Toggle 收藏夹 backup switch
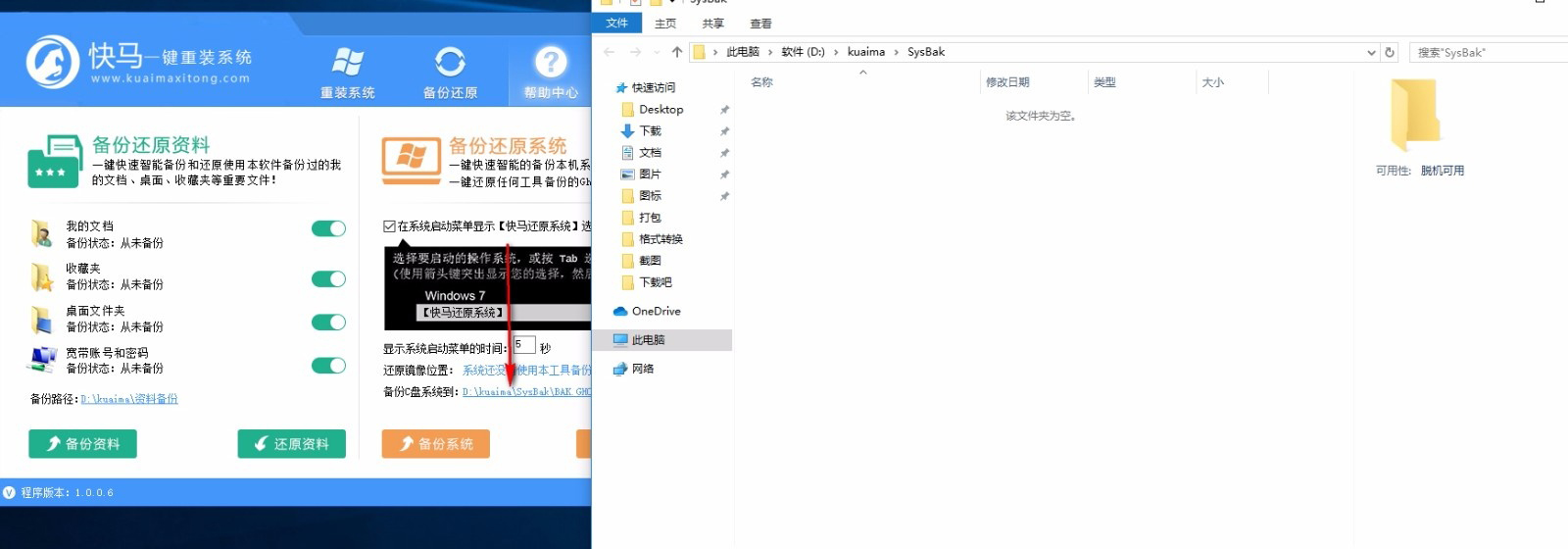Viewport: 1568px width, 549px height. pos(328,279)
